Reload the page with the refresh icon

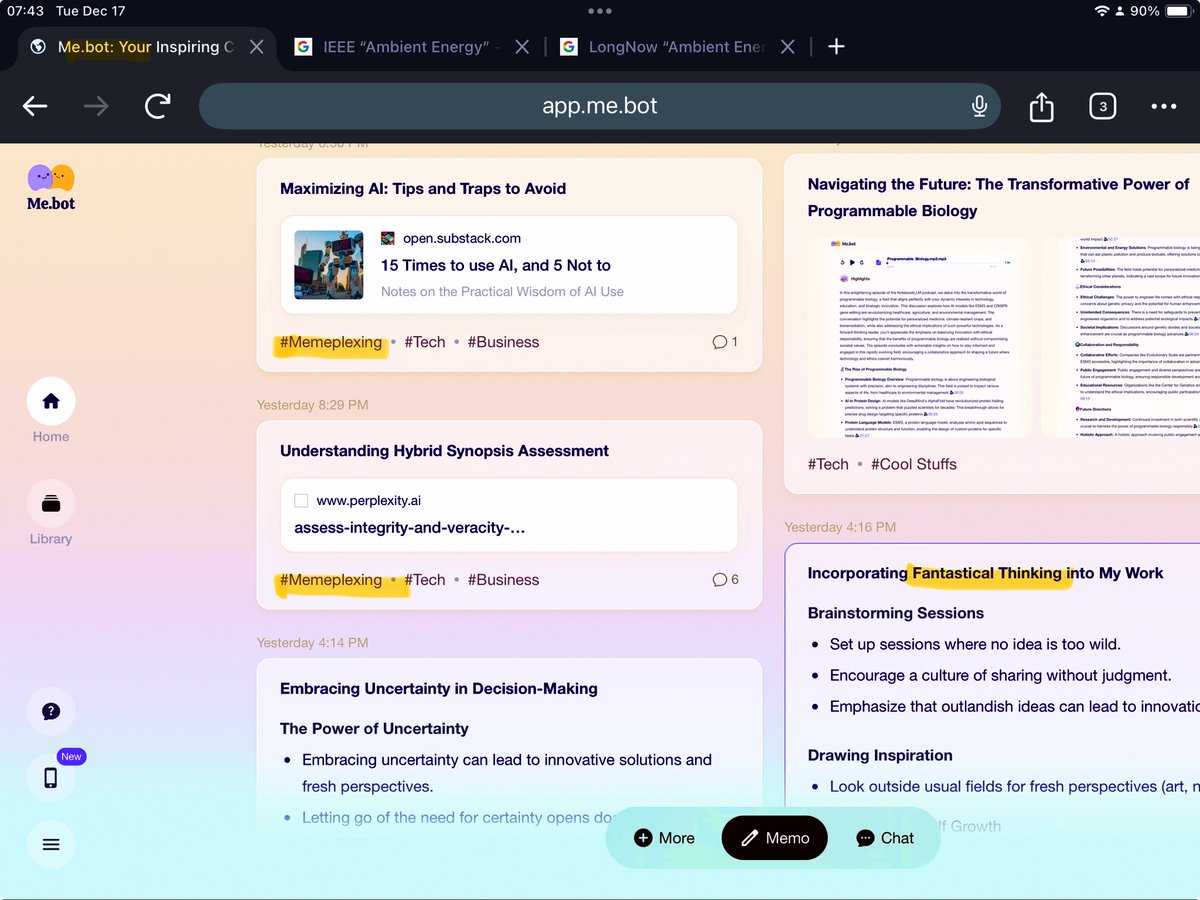[x=157, y=106]
